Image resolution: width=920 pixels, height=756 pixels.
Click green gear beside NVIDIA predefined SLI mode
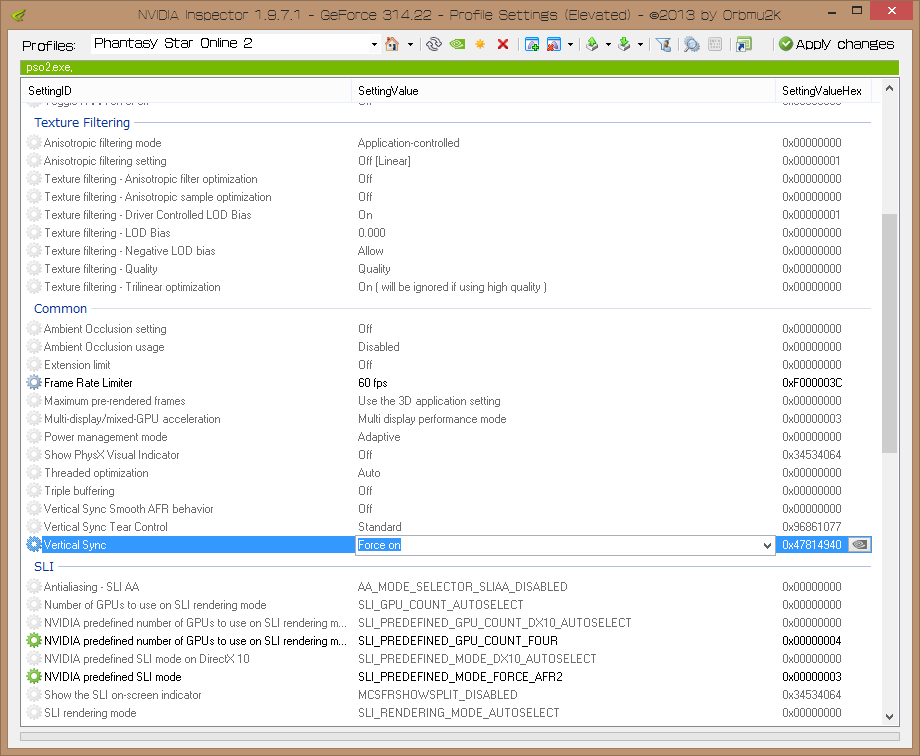click(34, 677)
